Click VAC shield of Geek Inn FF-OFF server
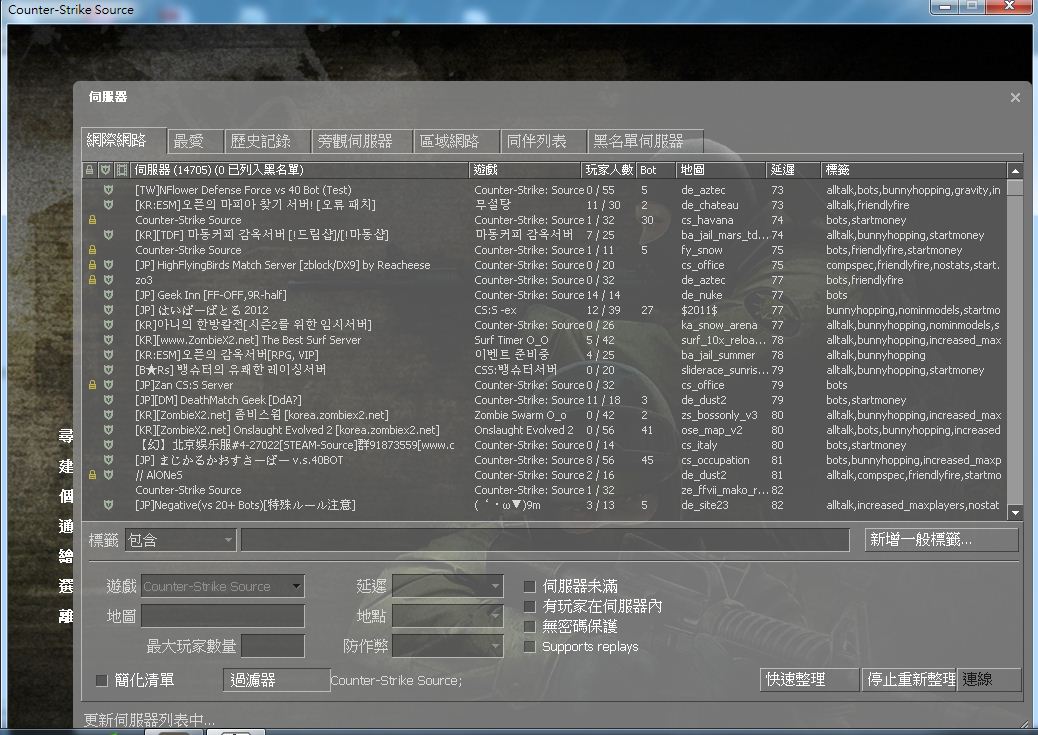Viewport: 1038px width, 735px height. pyautogui.click(x=109, y=295)
